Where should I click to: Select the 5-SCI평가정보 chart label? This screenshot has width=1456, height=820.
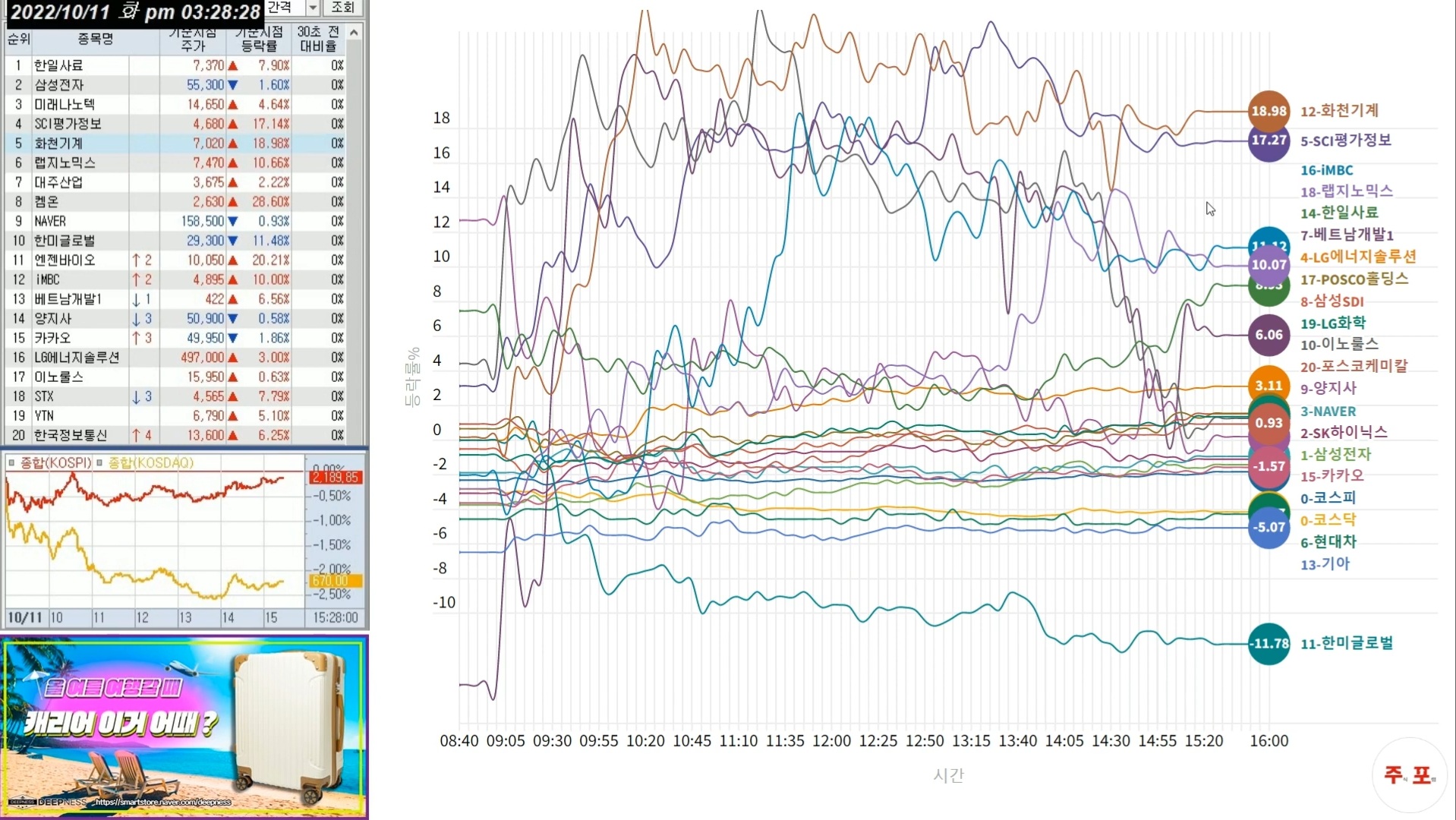1345,140
